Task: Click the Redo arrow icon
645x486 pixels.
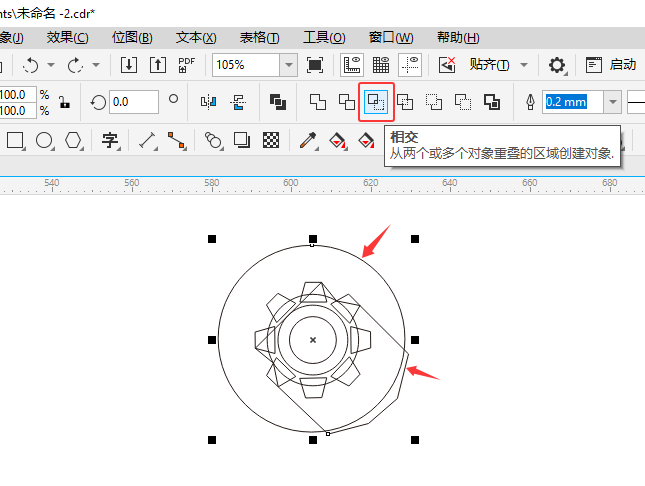Action: point(75,65)
